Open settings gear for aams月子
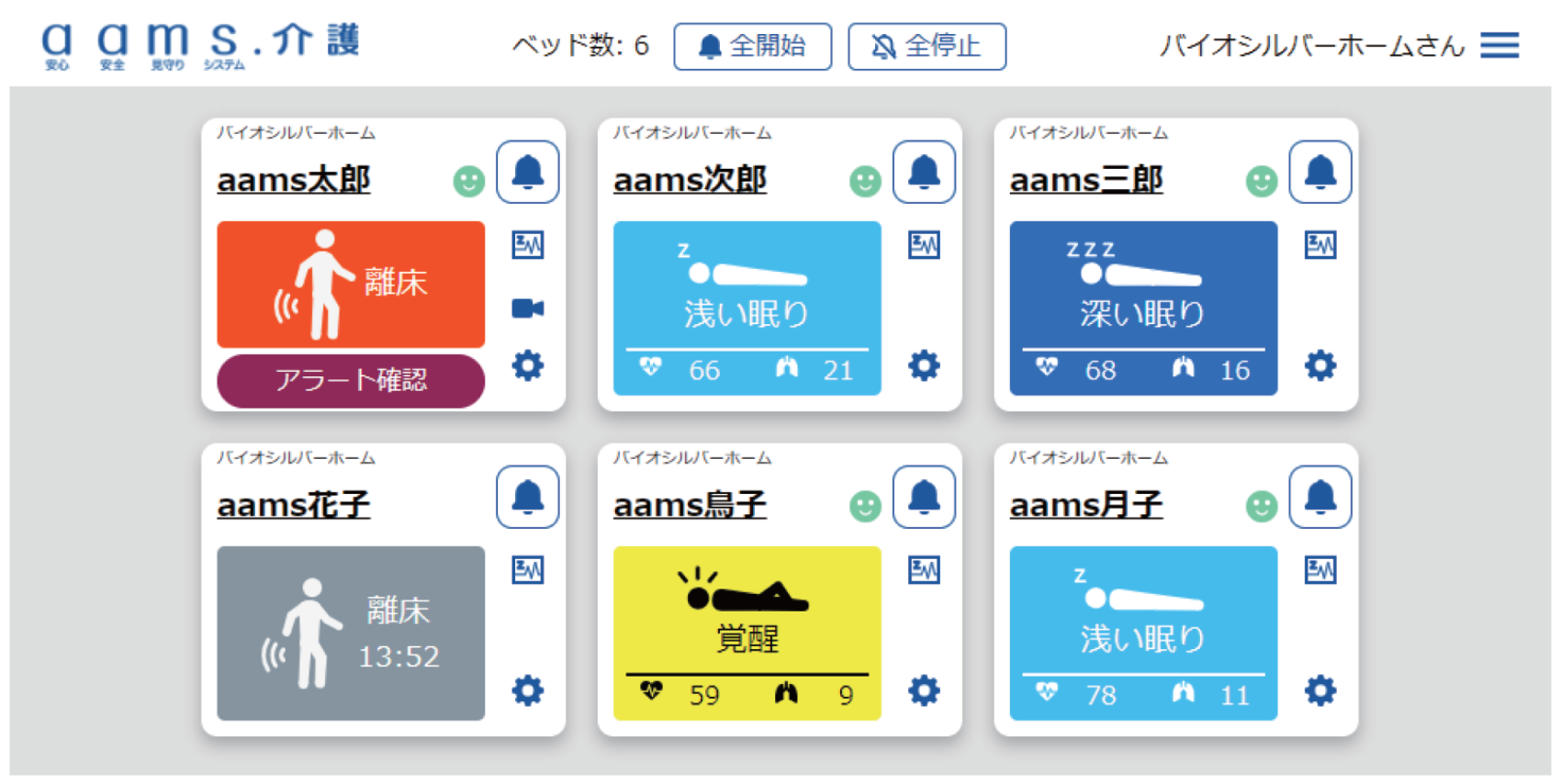 click(1320, 690)
